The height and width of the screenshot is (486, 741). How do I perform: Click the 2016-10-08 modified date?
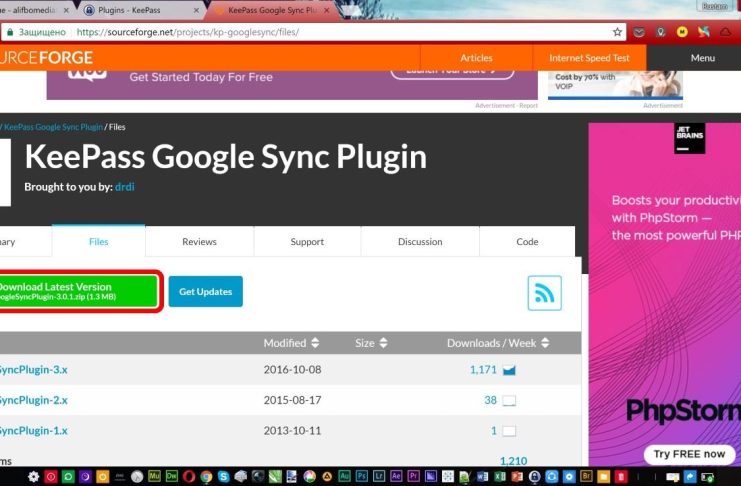pyautogui.click(x=293, y=370)
